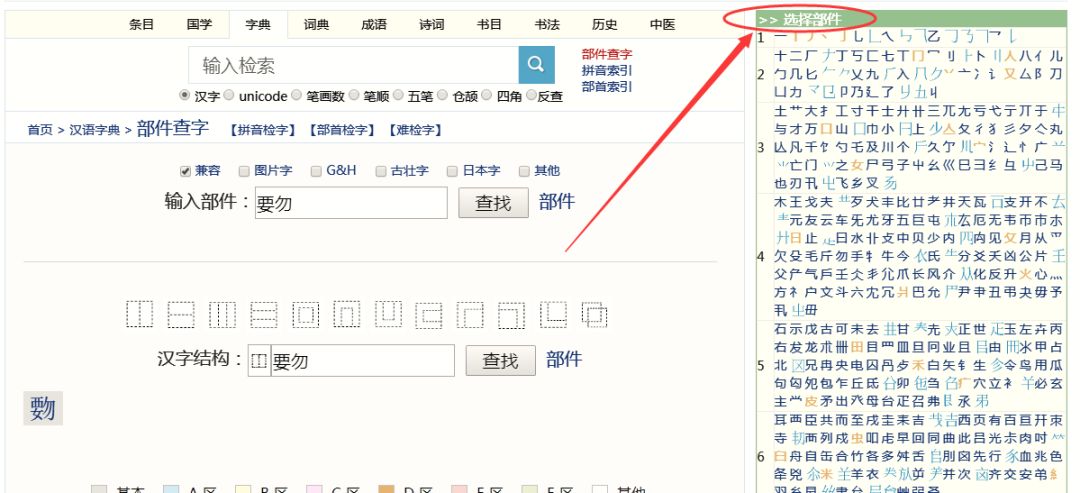Select the left-right structure icon

click(140, 314)
